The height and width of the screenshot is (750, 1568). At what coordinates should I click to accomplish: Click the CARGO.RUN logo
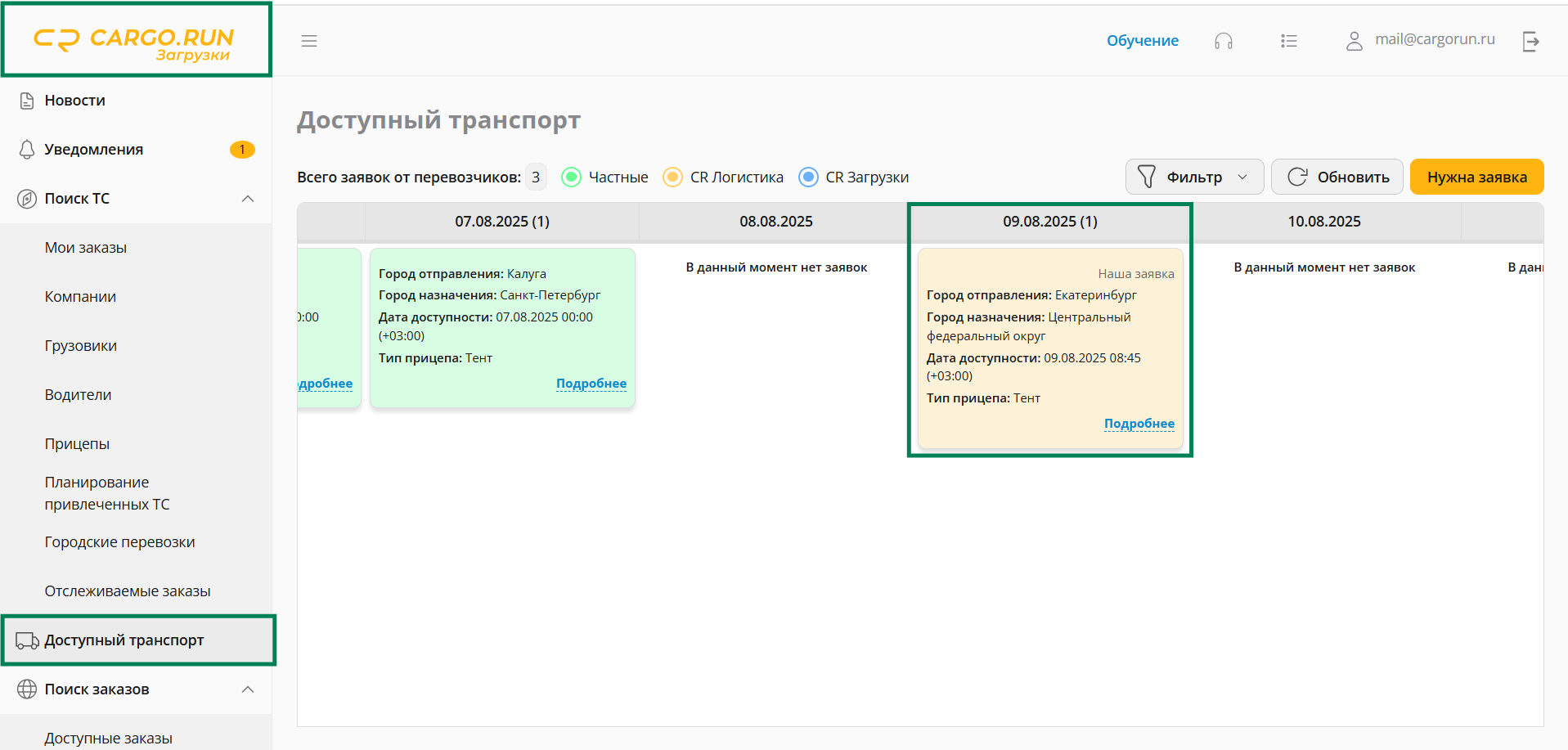(x=135, y=43)
